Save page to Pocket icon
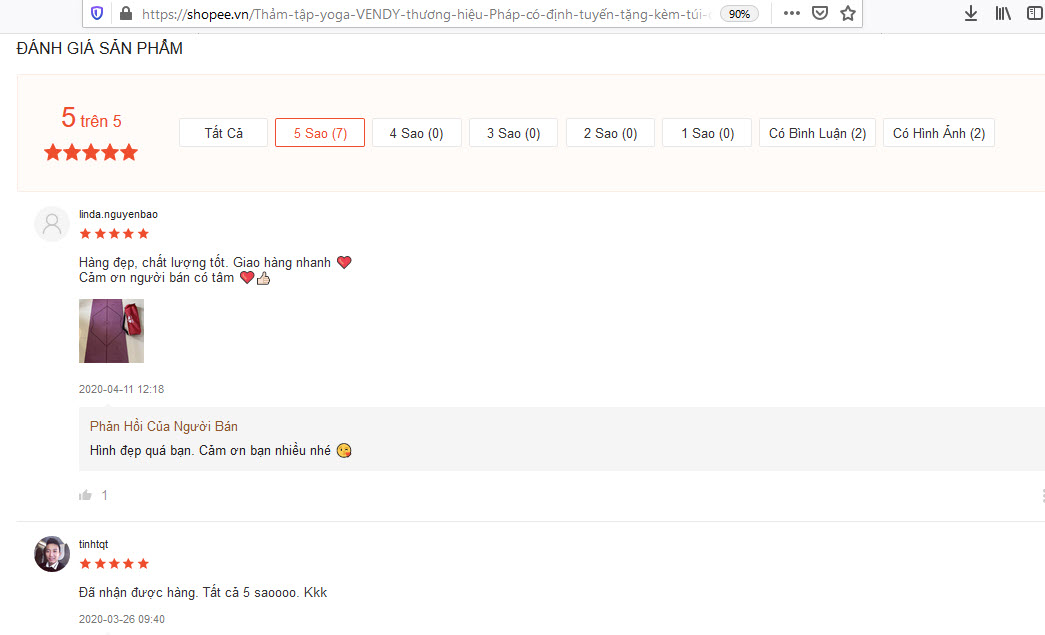 point(820,13)
